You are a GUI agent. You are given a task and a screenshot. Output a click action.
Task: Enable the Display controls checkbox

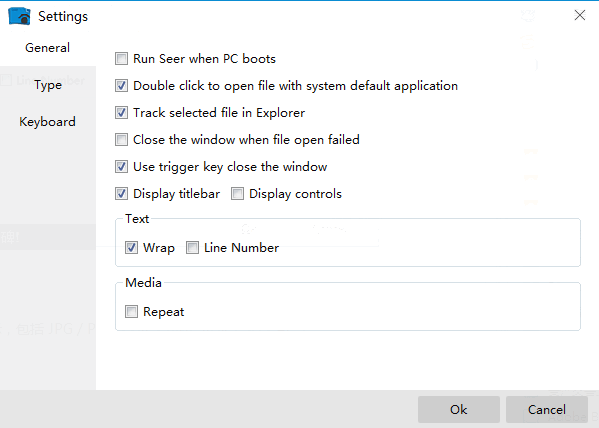pos(237,194)
